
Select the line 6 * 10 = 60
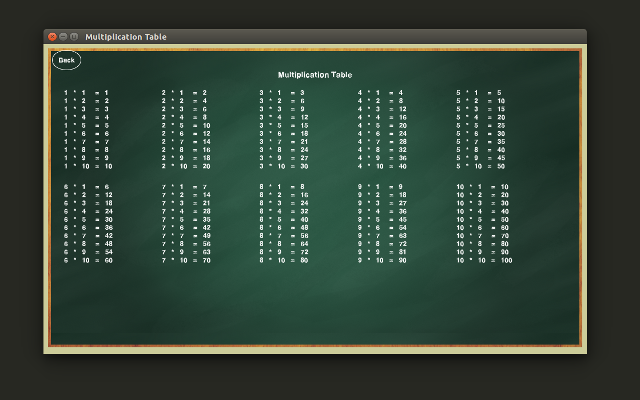88,260
